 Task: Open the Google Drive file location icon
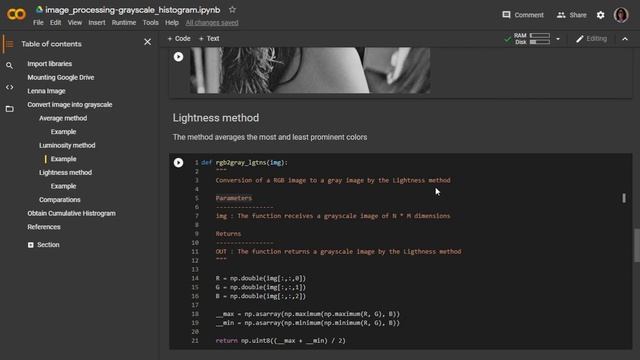point(39,9)
